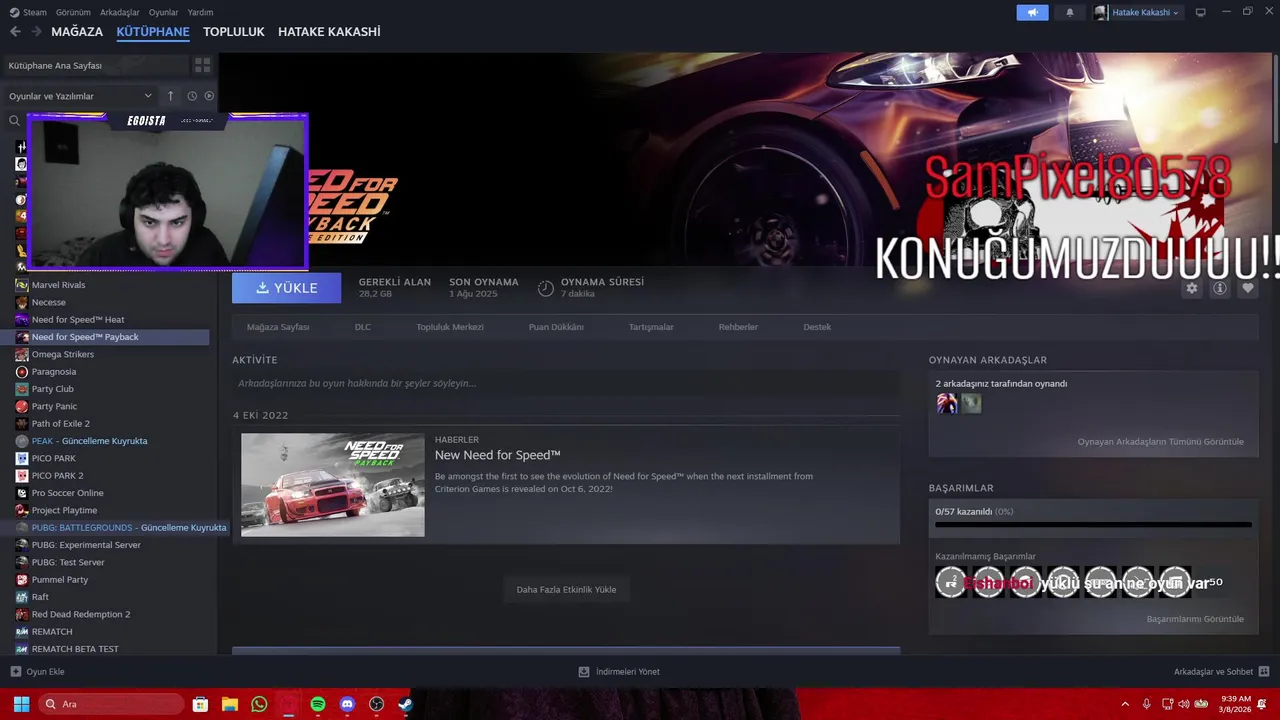Open the Steam menu
Screen dimensions: 1280x720
(x=35, y=12)
